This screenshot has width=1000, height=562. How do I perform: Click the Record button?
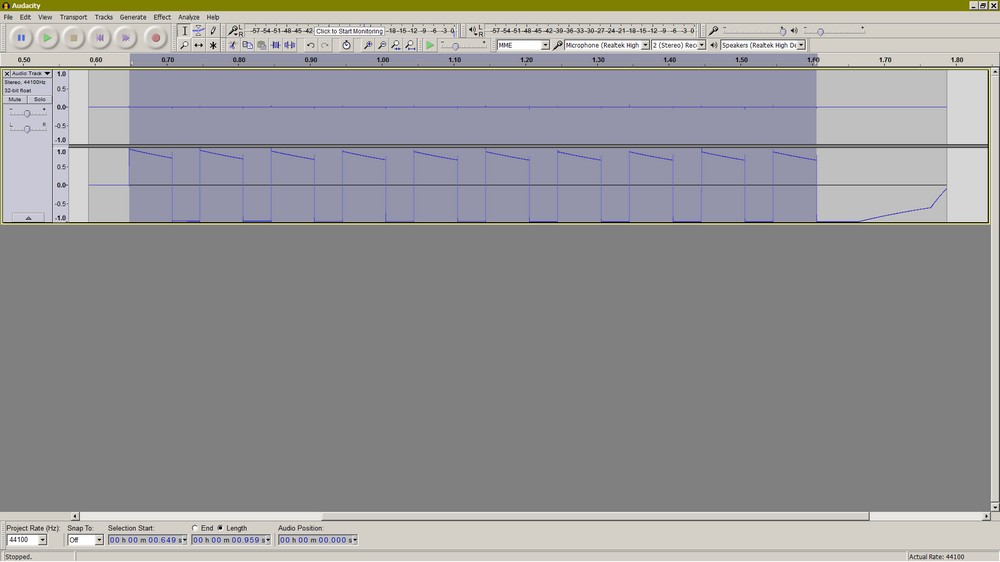pyautogui.click(x=155, y=38)
